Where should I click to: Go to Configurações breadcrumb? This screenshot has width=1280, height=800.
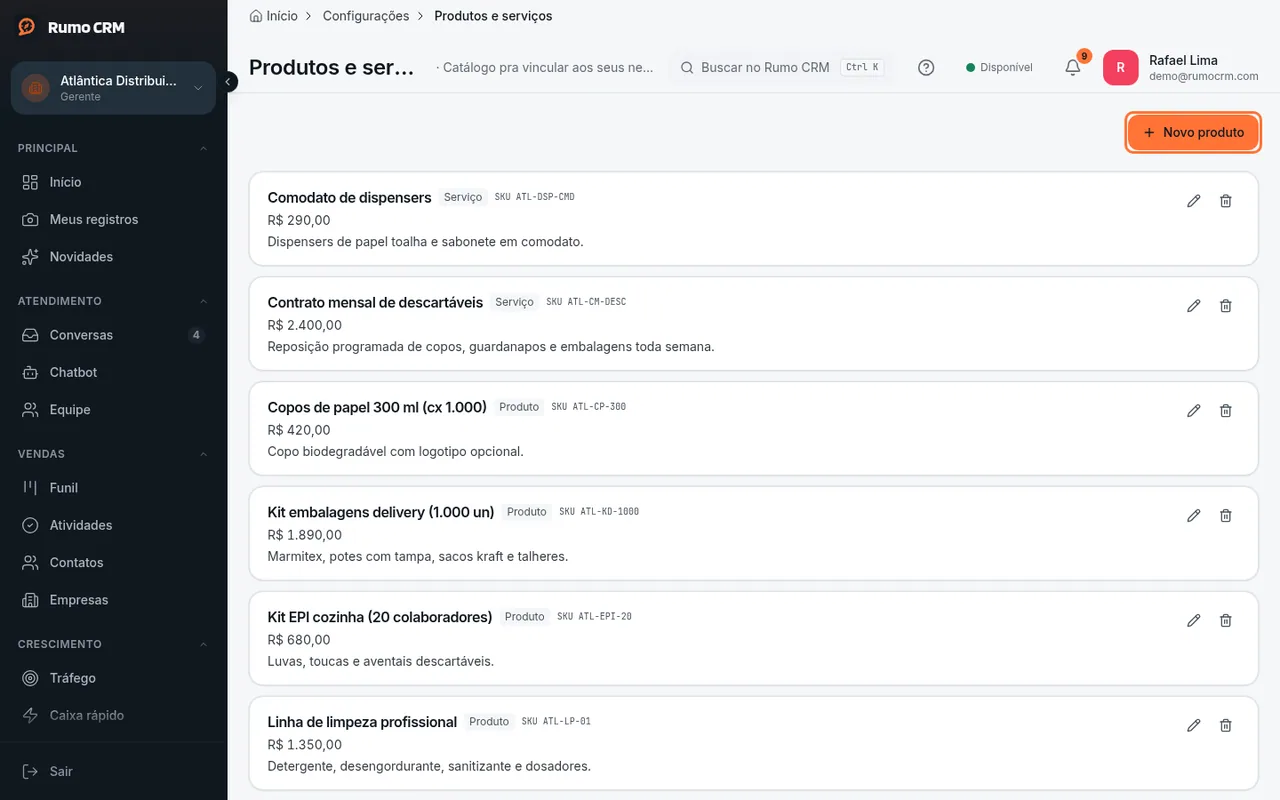tap(366, 16)
